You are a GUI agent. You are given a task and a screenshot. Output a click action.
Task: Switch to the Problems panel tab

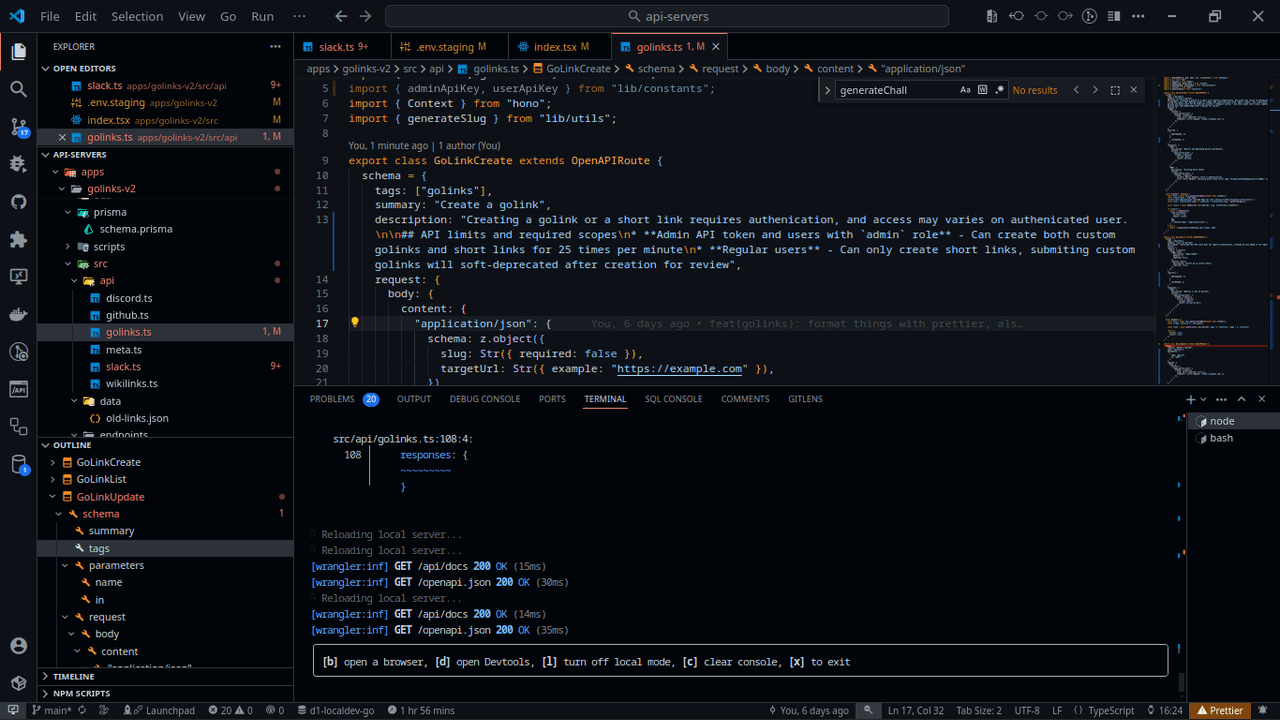pyautogui.click(x=332, y=399)
